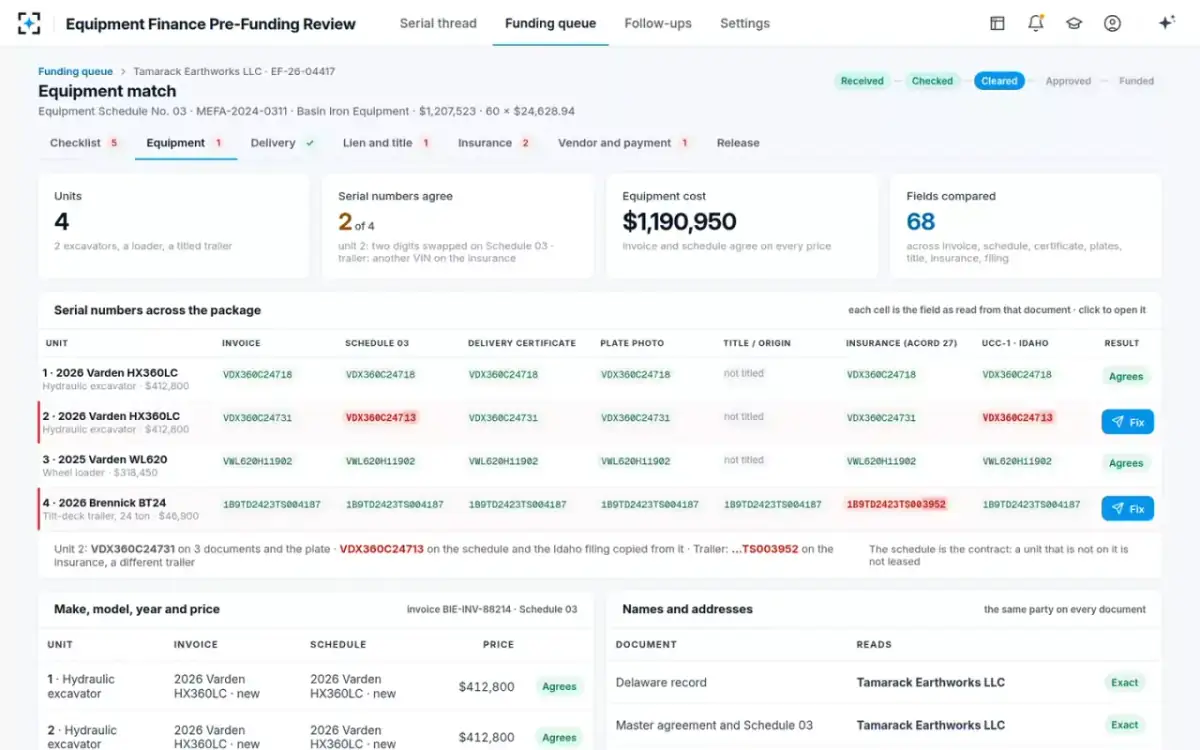1200x750 pixels.
Task: Click the Serial numbers agree 2 of 4
Action: pyautogui.click(x=356, y=222)
